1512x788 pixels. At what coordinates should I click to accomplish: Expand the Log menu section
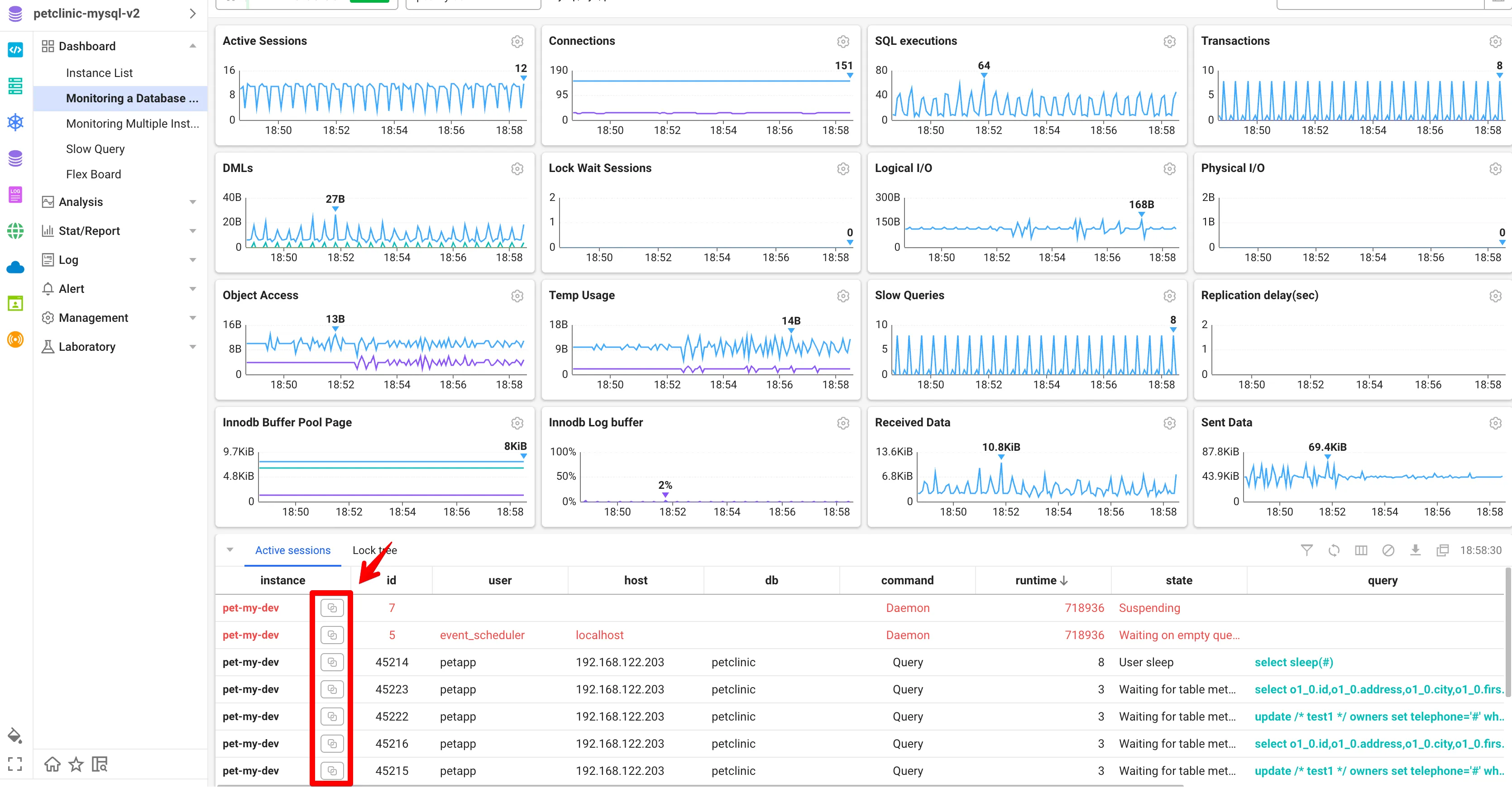point(192,260)
